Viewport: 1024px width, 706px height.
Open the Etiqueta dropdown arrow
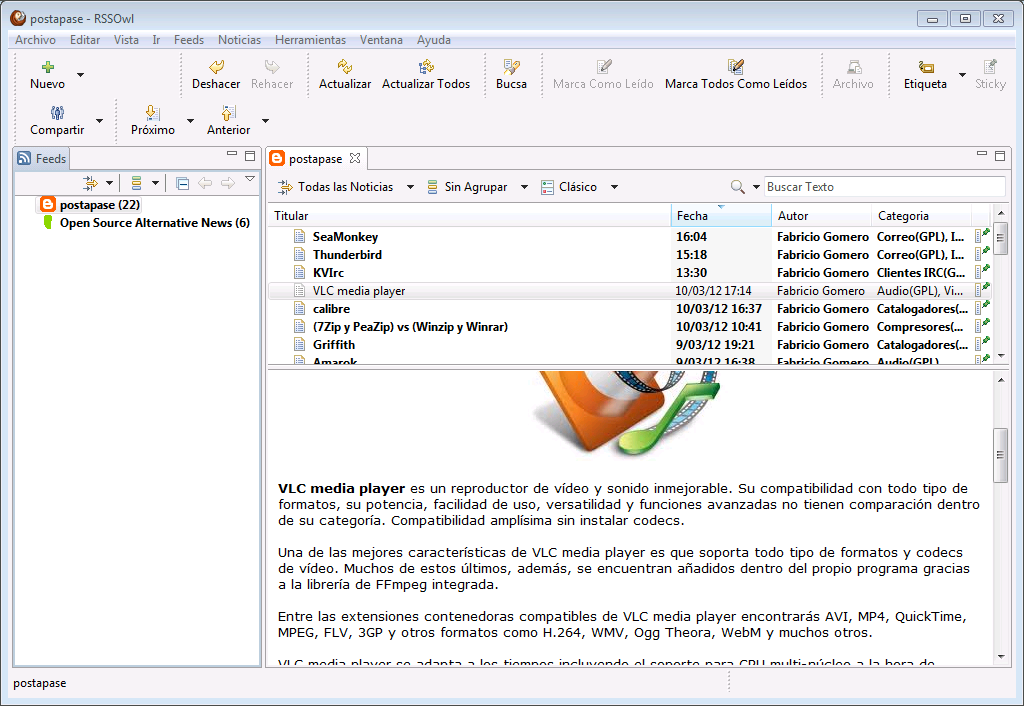click(962, 74)
